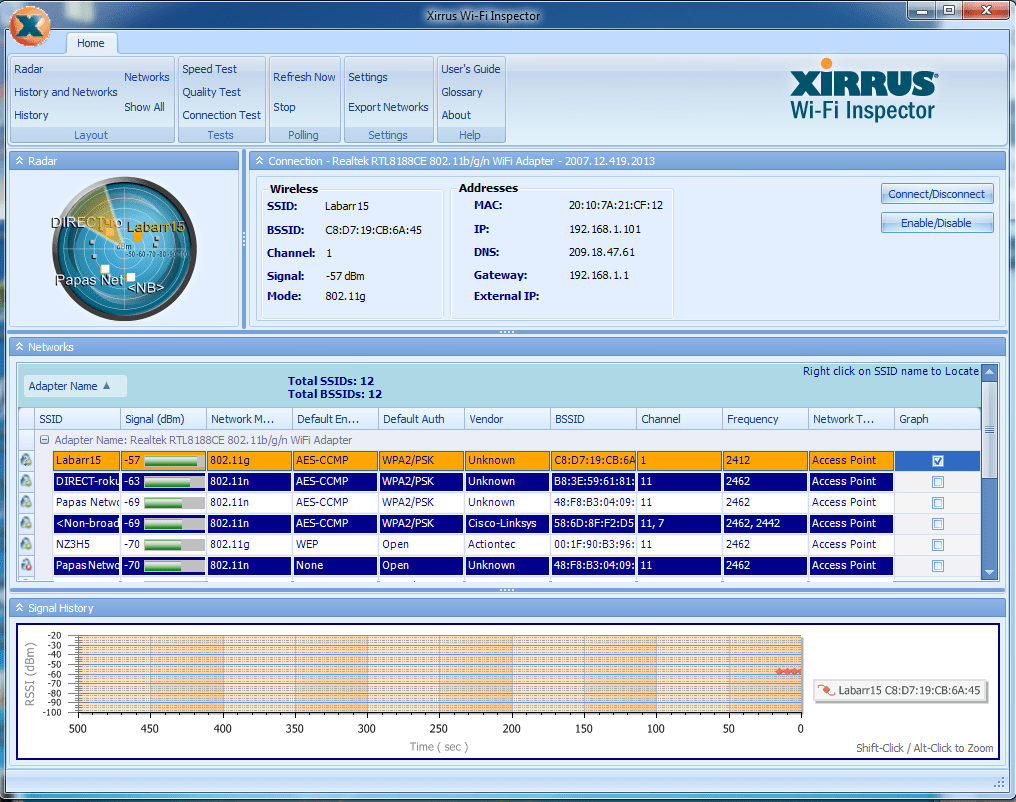Click the red lock icon beside open PapasNetwork row
This screenshot has width=1016, height=802.
(x=27, y=565)
